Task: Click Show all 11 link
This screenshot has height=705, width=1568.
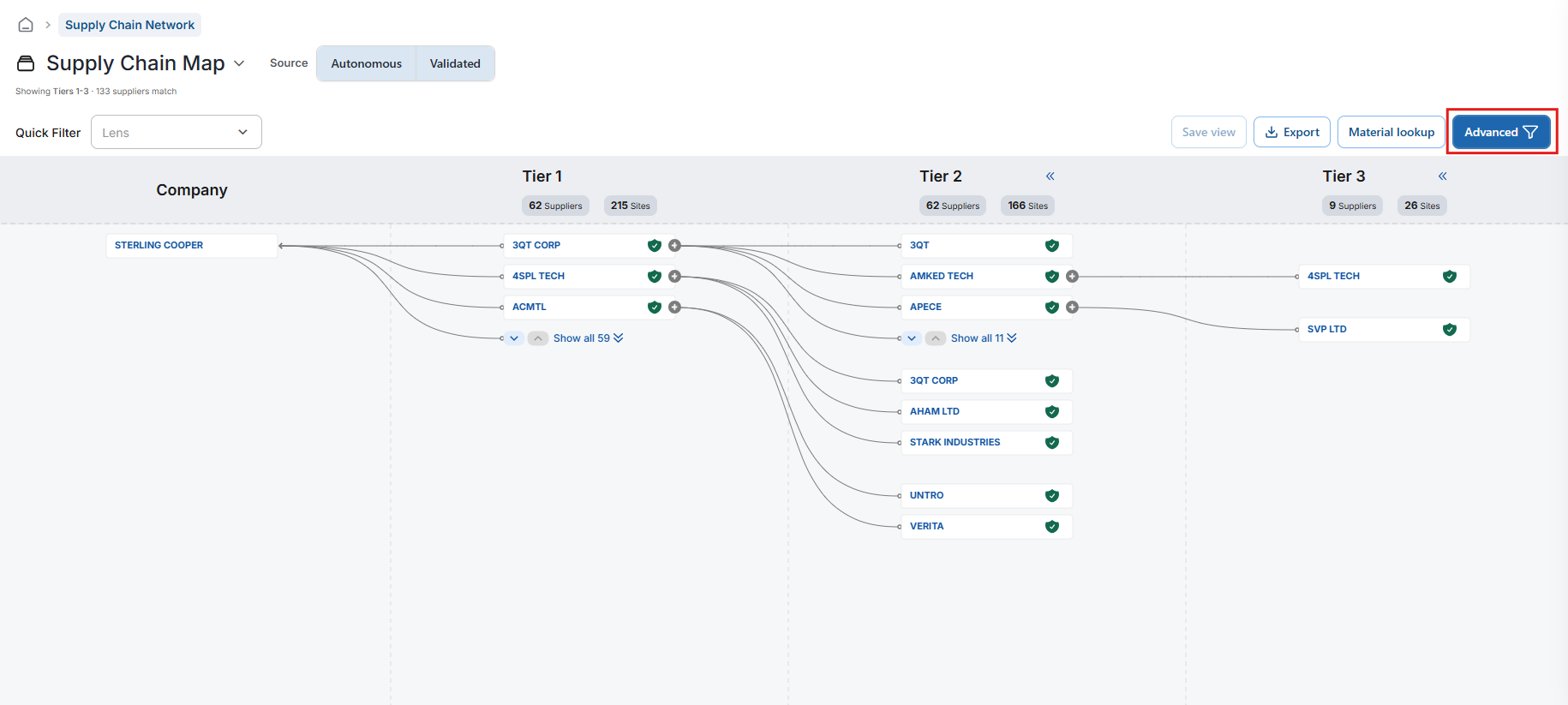Action: [x=984, y=338]
